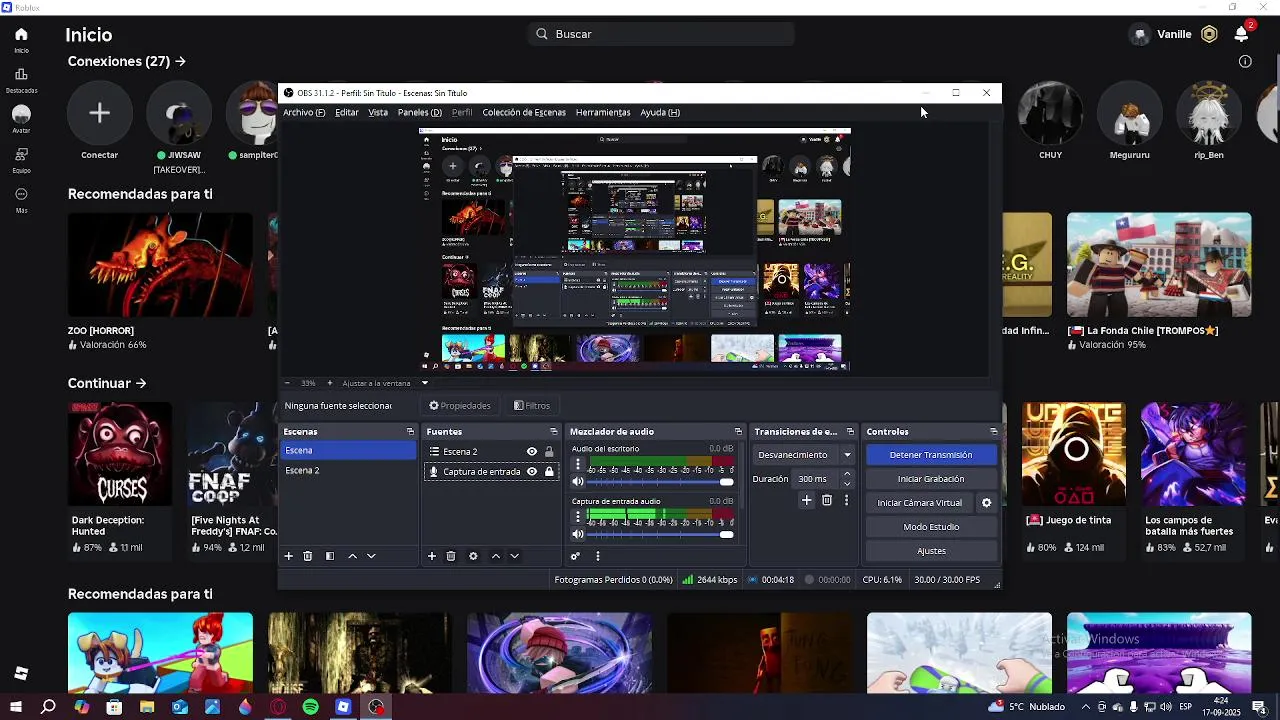Screen dimensions: 1280x720
Task: Remove selected source with trash icon
Action: click(451, 556)
